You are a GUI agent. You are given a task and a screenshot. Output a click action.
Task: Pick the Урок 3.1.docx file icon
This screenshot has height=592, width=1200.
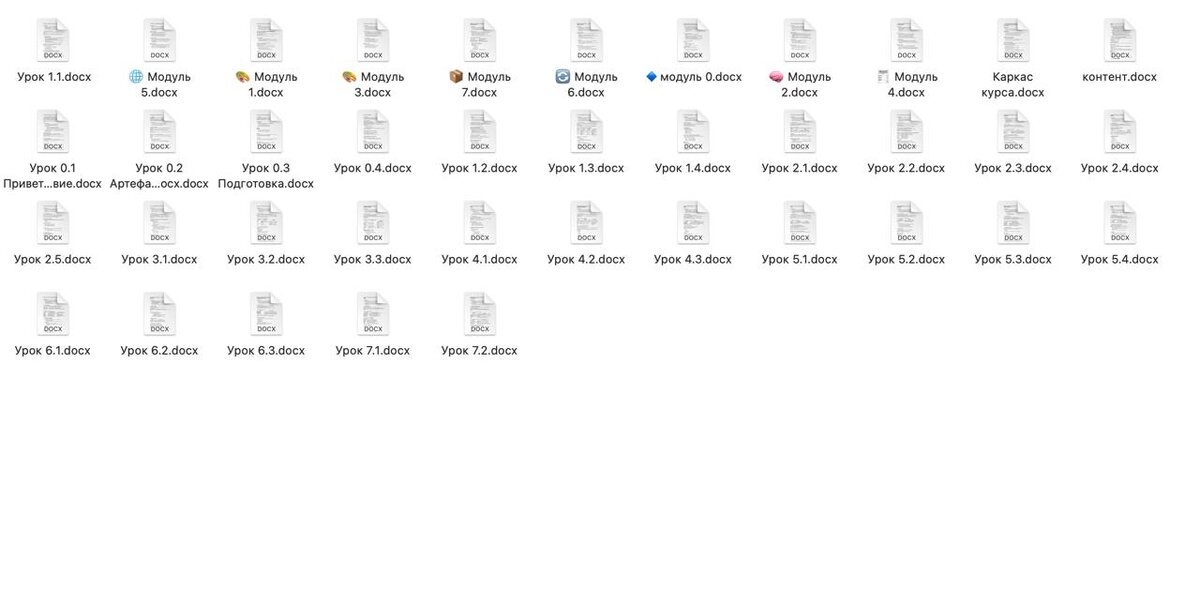(160, 223)
